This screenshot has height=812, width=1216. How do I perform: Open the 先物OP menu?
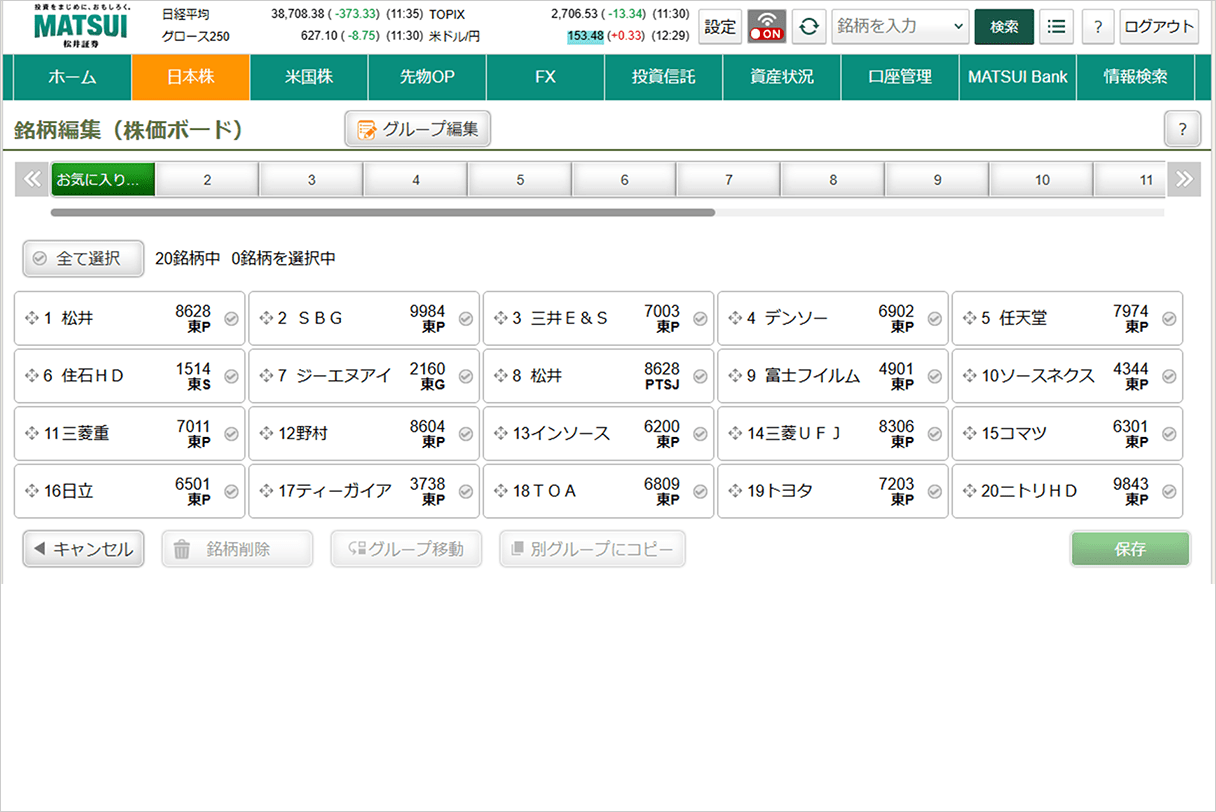click(427, 77)
